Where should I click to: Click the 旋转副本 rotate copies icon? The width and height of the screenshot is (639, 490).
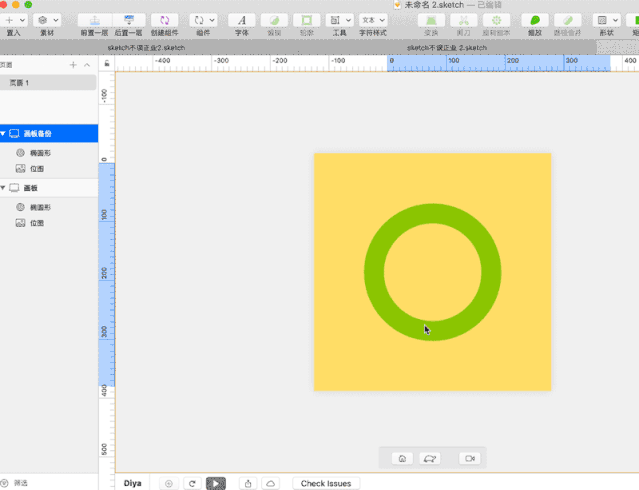coord(496,20)
